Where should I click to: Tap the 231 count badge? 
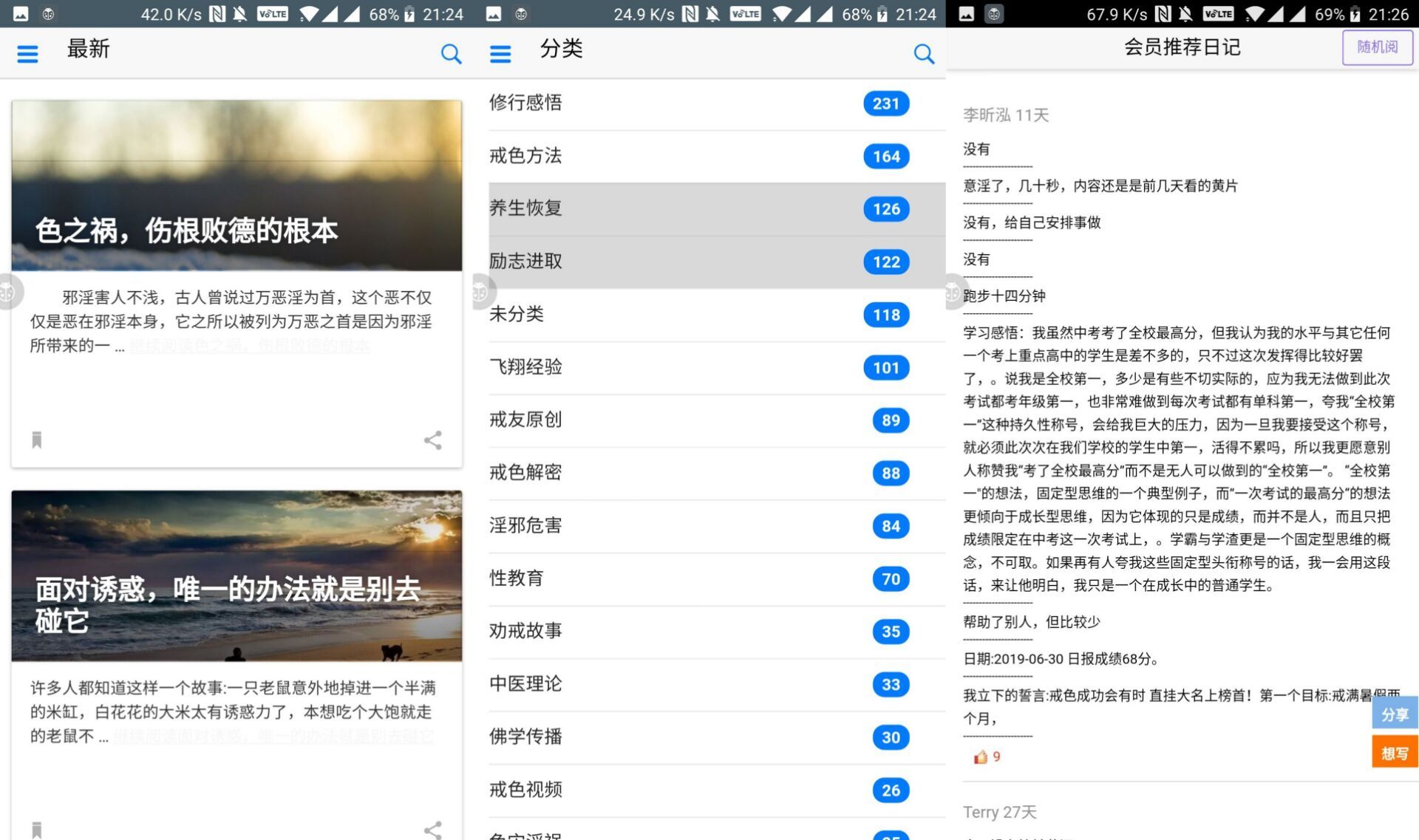[x=885, y=103]
